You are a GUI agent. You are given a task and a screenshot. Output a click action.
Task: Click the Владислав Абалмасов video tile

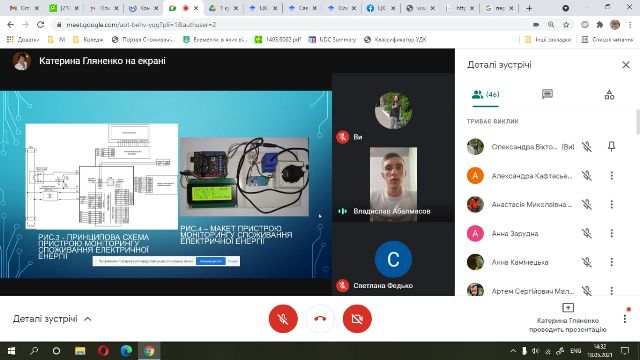393,184
